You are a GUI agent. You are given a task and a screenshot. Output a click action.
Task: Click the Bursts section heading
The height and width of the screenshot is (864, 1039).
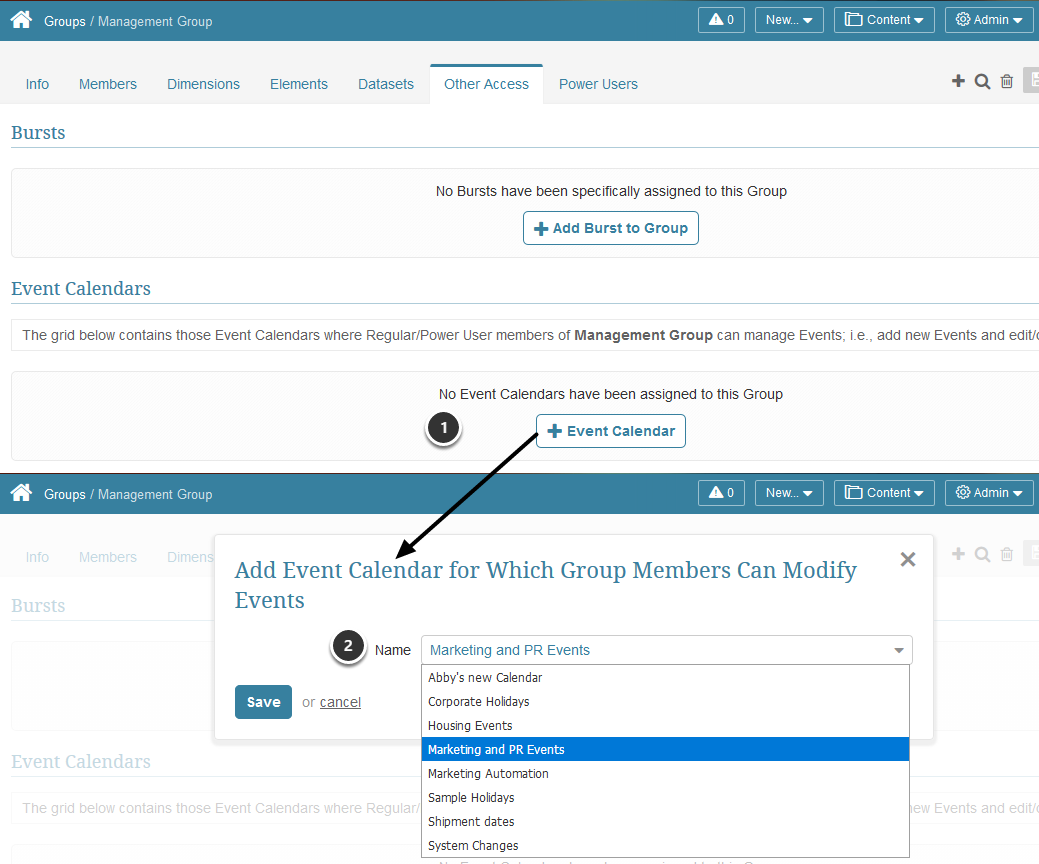38,133
